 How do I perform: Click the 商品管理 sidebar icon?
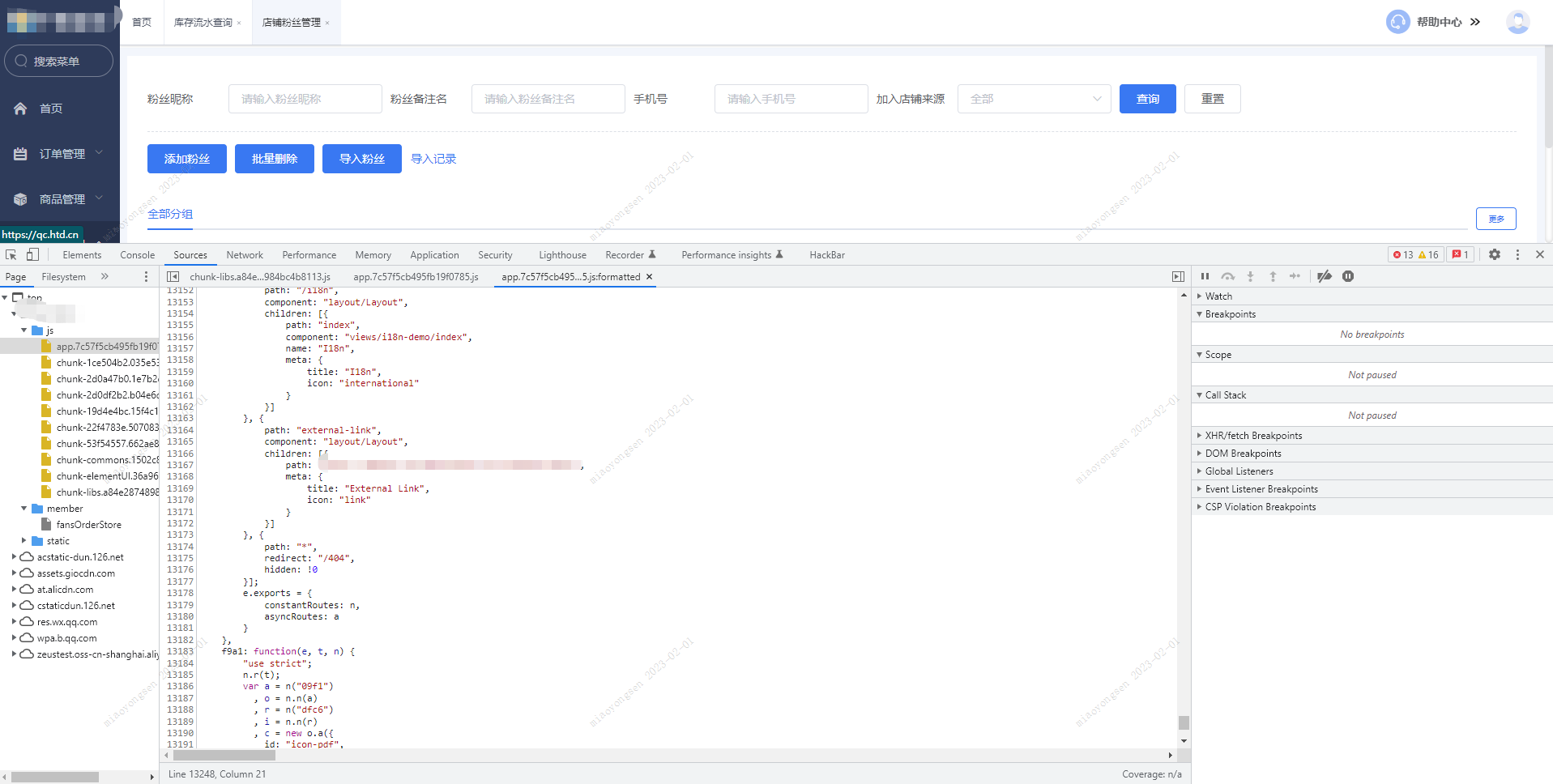coord(20,199)
